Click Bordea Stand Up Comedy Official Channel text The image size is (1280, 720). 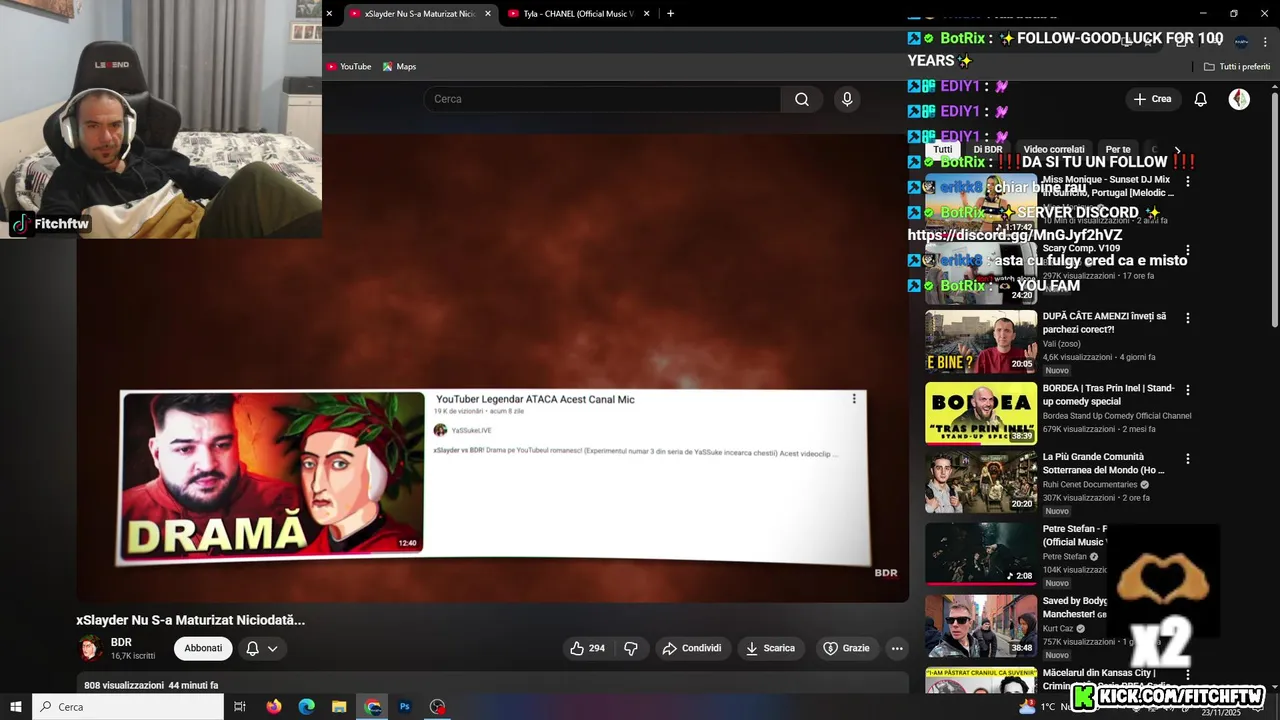click(1117, 416)
